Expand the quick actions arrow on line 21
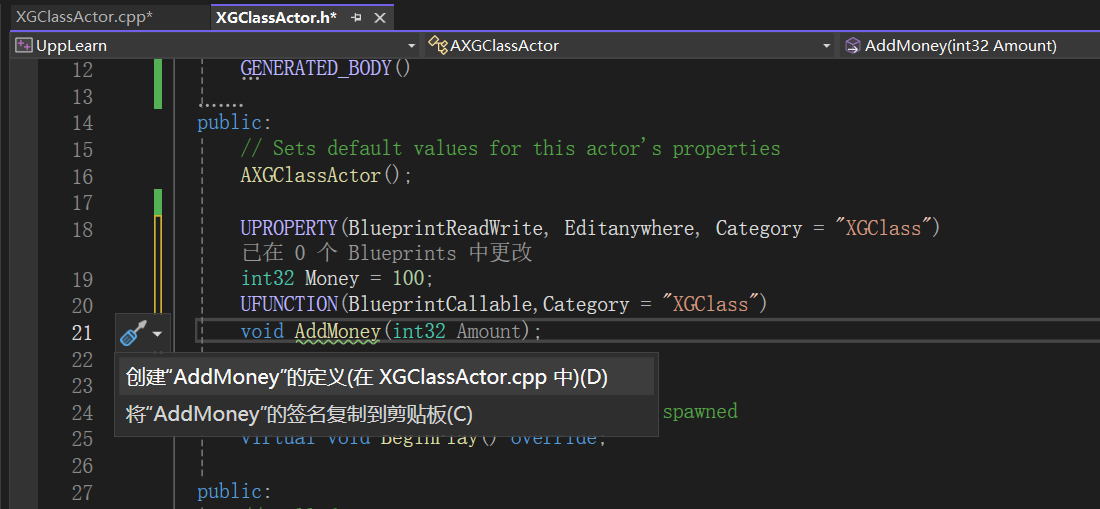The width and height of the screenshot is (1100, 509). (158, 334)
